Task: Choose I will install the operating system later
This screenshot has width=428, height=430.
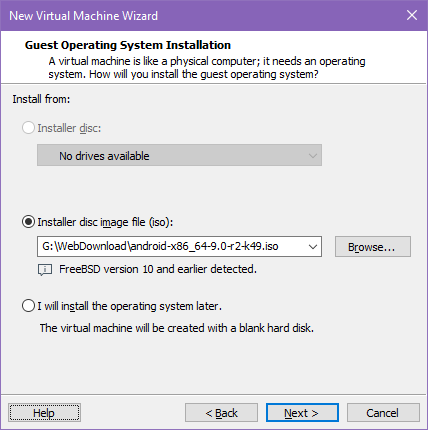Action: (x=28, y=306)
